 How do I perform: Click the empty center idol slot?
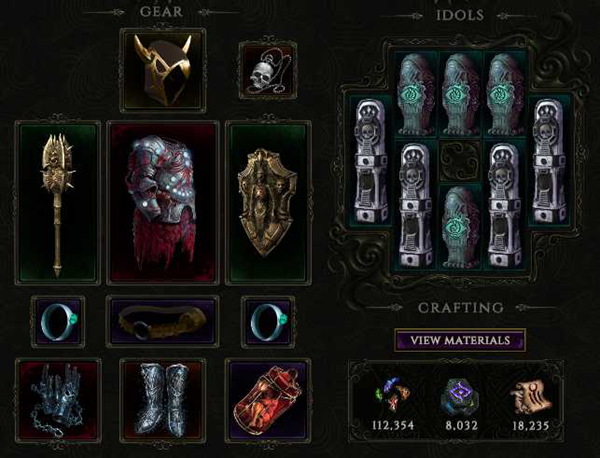point(460,160)
